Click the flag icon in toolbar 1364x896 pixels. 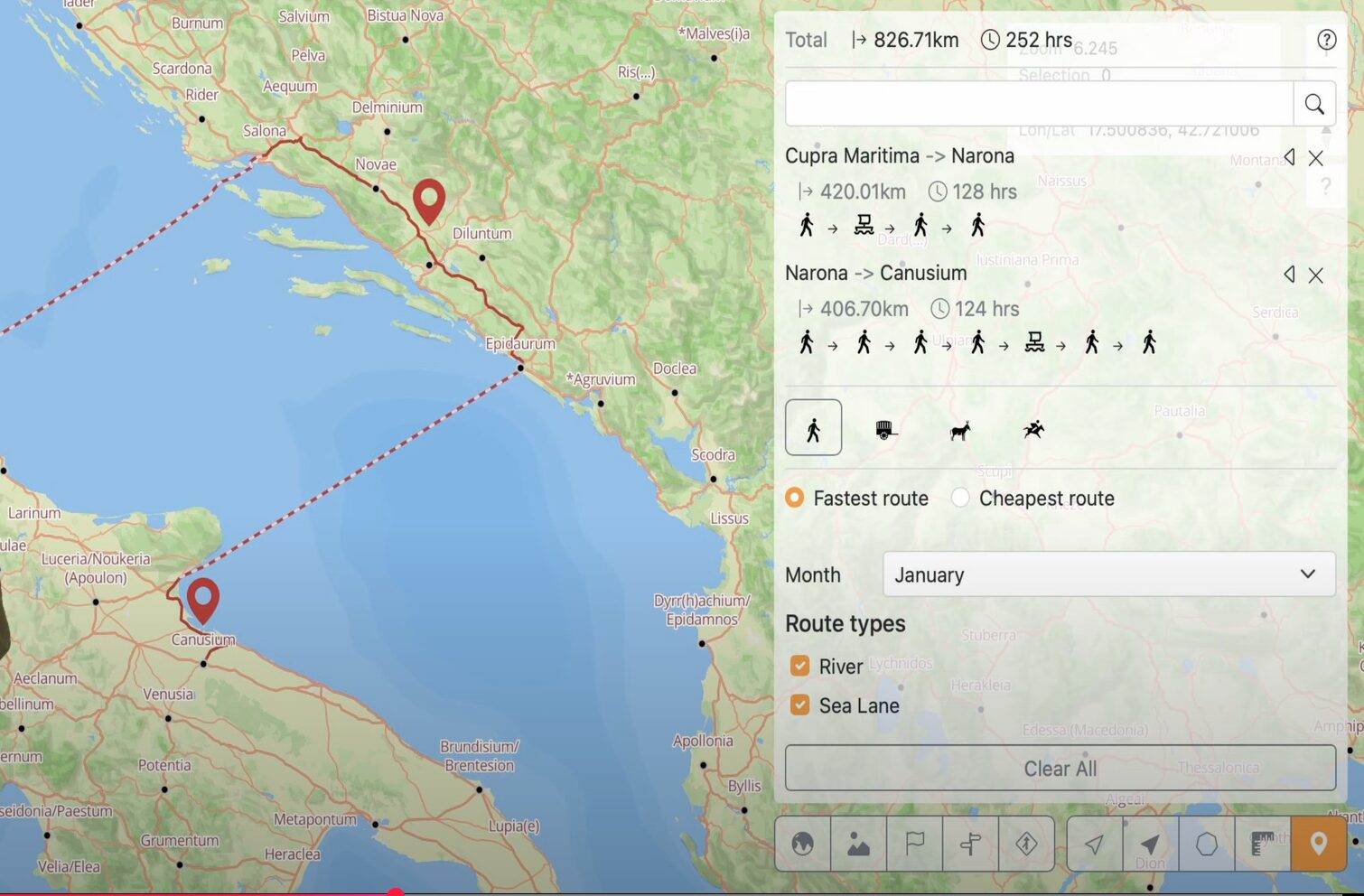click(x=915, y=845)
